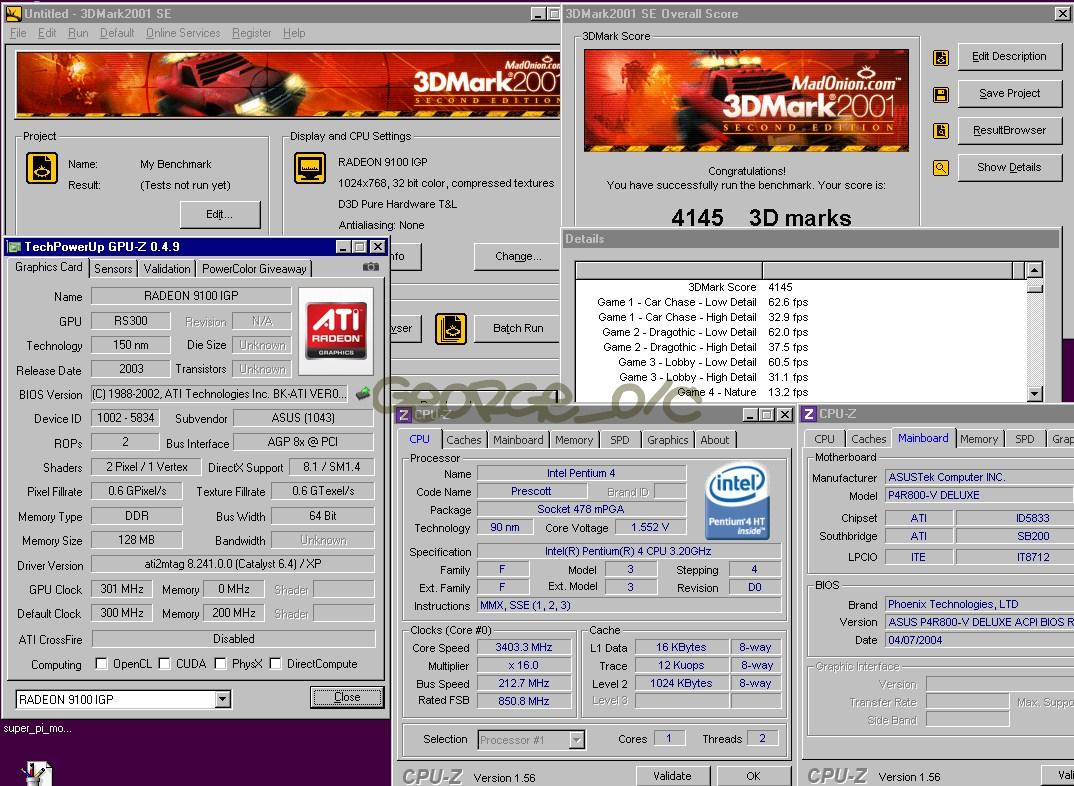1074x786 pixels.
Task: Click the ResultBrowser button
Action: tap(1010, 130)
